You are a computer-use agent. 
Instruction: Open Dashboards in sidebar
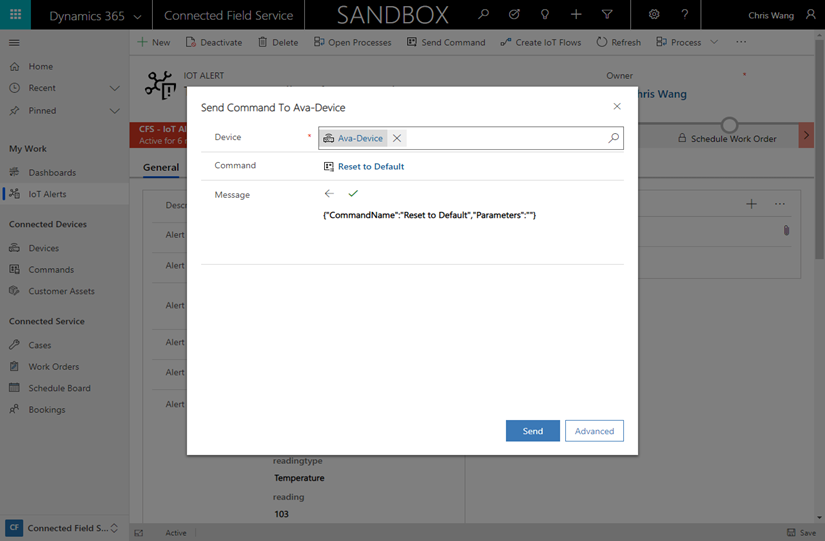click(x=52, y=173)
